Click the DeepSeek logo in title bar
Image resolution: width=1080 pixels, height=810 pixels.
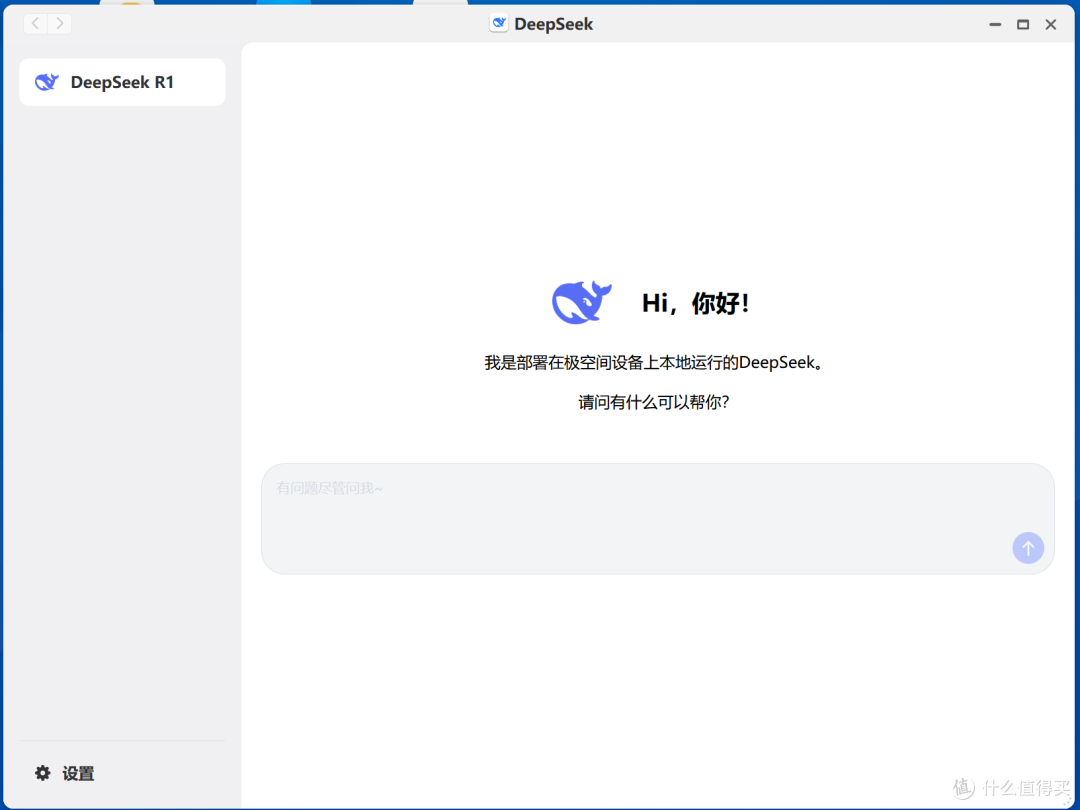(499, 23)
